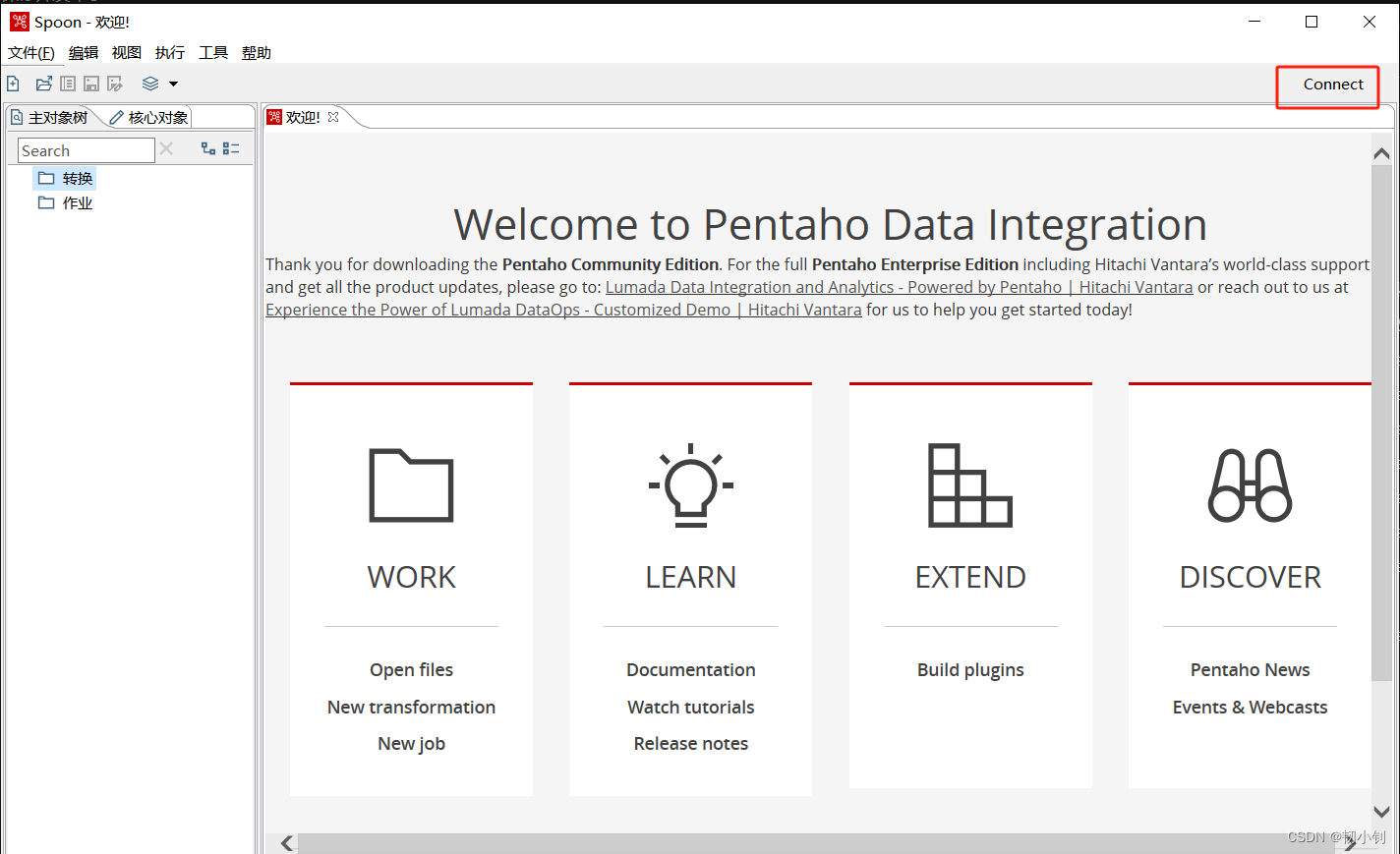Image resolution: width=1400 pixels, height=854 pixels.
Task: Minimize the Spoon window
Action: (1254, 22)
